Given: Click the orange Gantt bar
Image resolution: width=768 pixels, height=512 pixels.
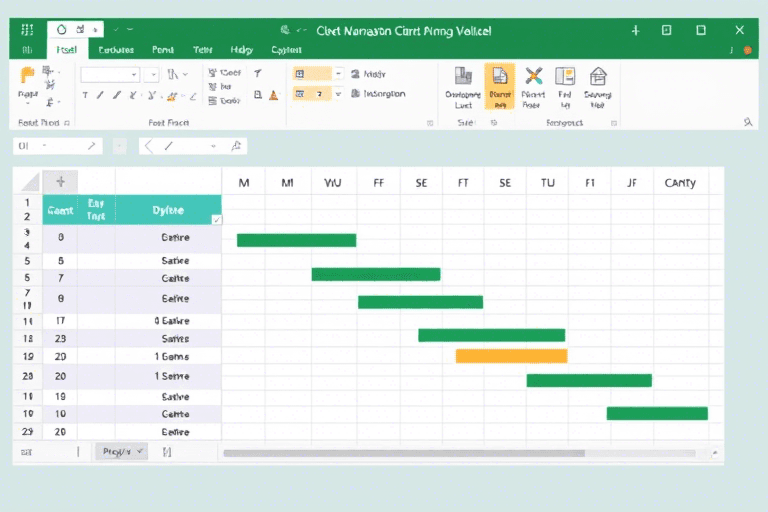Looking at the screenshot, I should point(511,356).
